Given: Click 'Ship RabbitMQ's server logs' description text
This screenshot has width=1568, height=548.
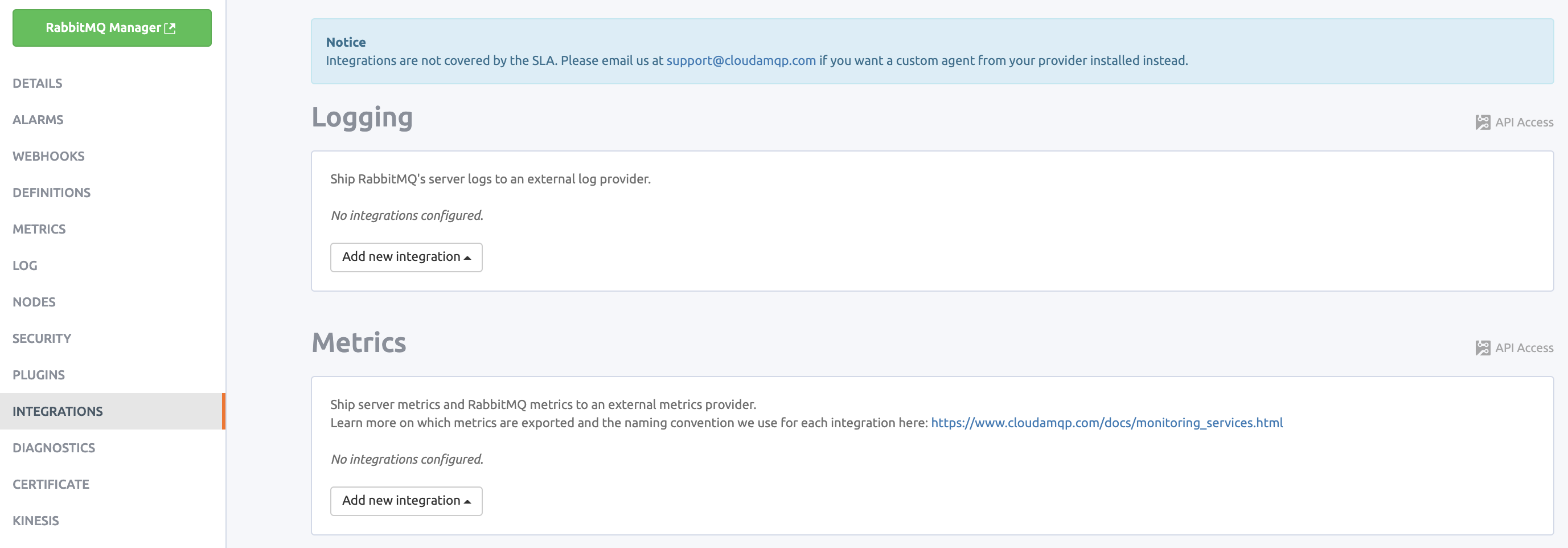Looking at the screenshot, I should pyautogui.click(x=491, y=179).
